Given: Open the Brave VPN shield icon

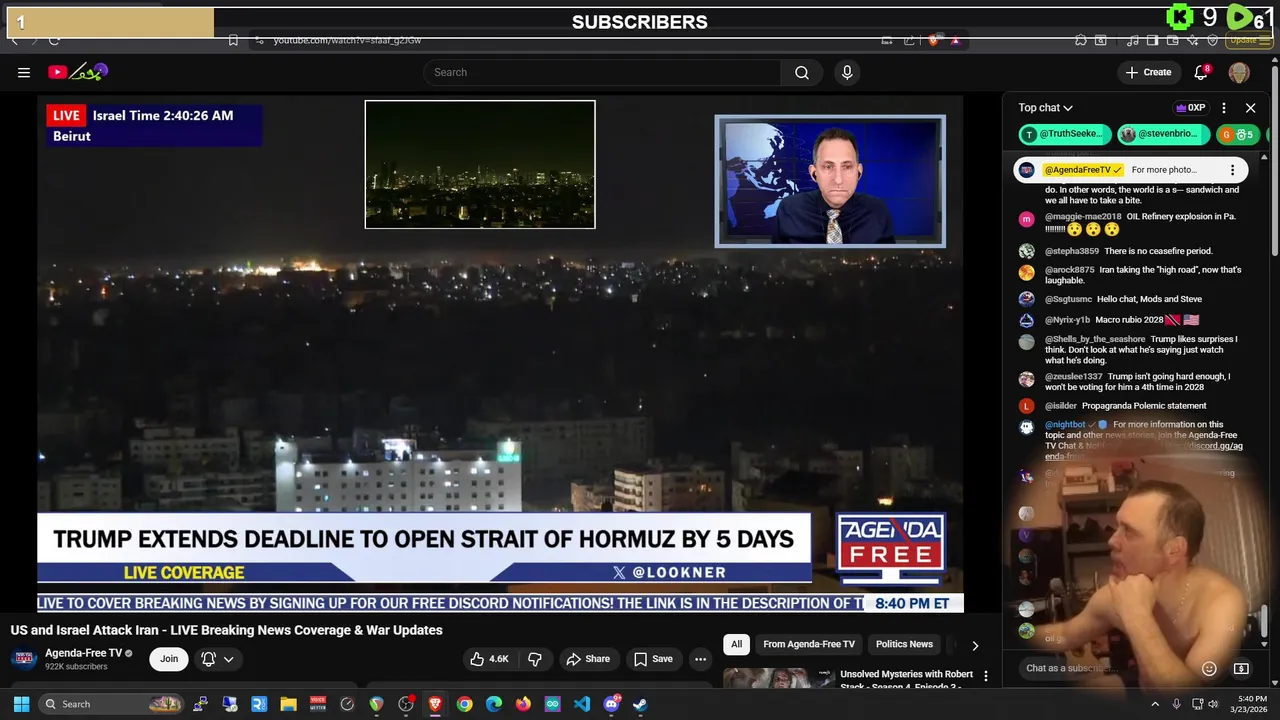Looking at the screenshot, I should tap(1212, 40).
